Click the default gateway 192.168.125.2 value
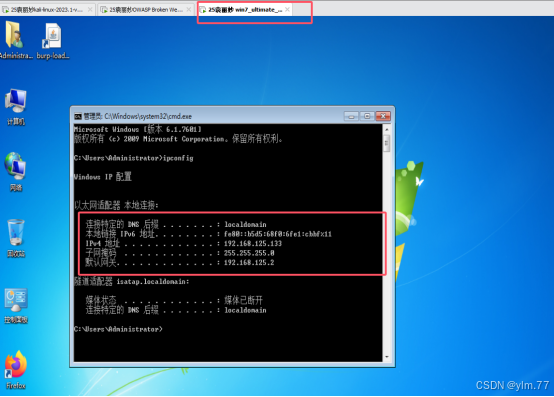 point(249,262)
